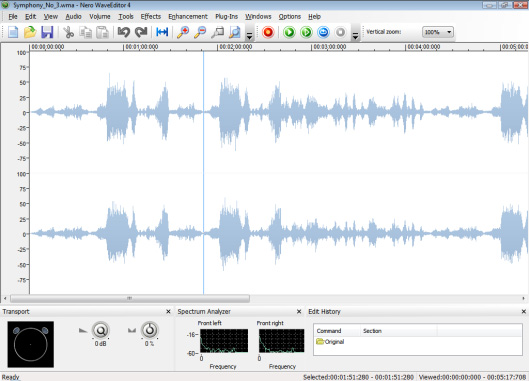This screenshot has width=529, height=381.
Task: Click the Viewed time range status text
Action: 472,377
